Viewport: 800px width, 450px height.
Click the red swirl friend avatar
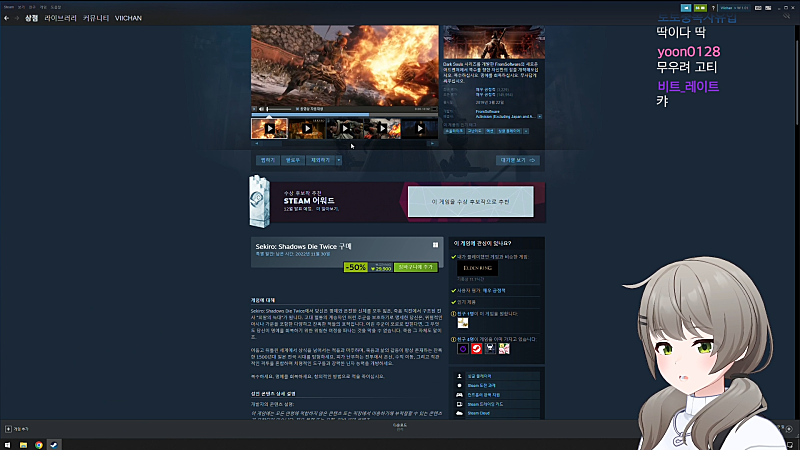tap(477, 348)
